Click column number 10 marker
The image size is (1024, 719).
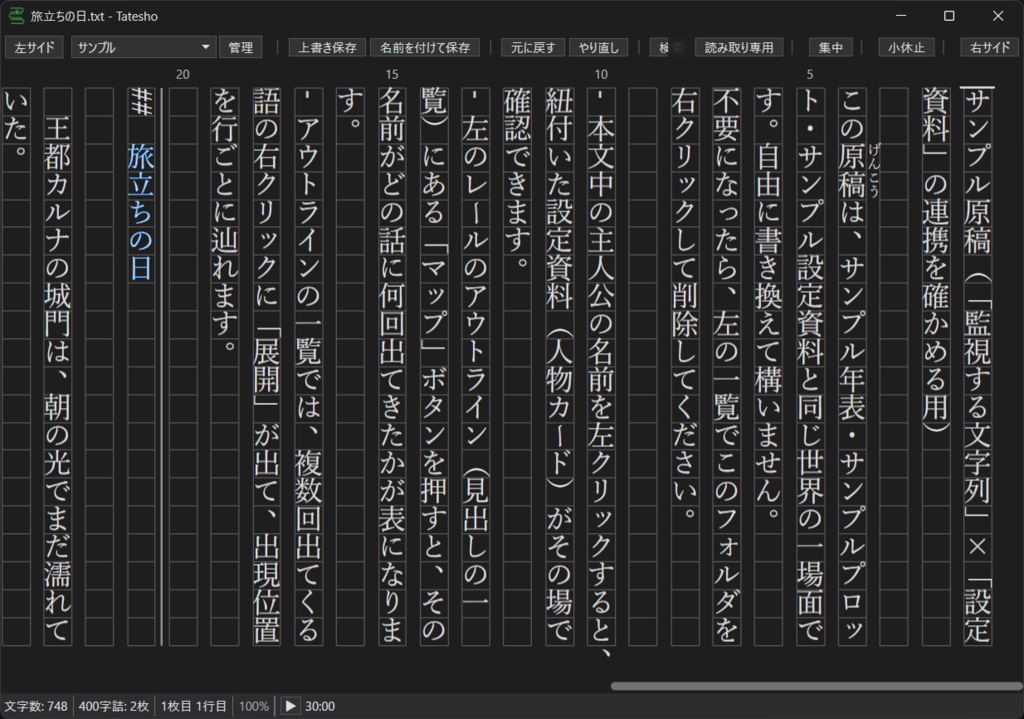[601, 74]
